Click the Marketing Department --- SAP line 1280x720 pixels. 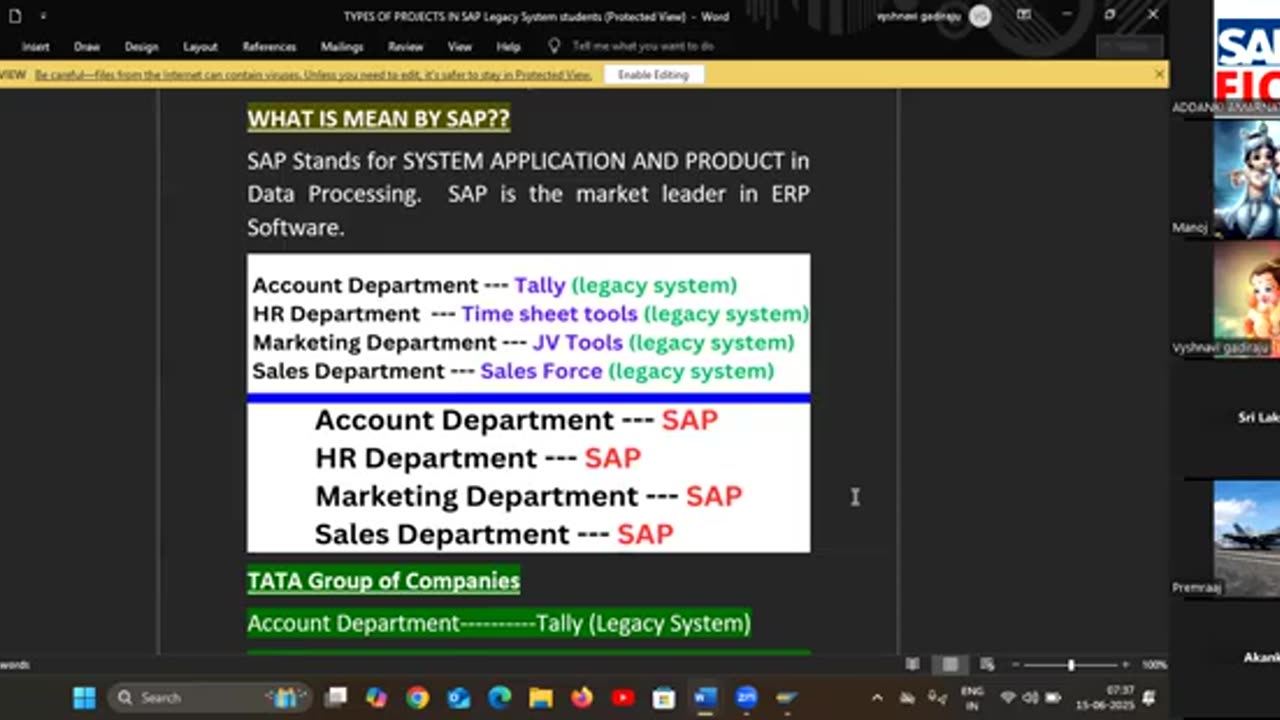click(528, 496)
